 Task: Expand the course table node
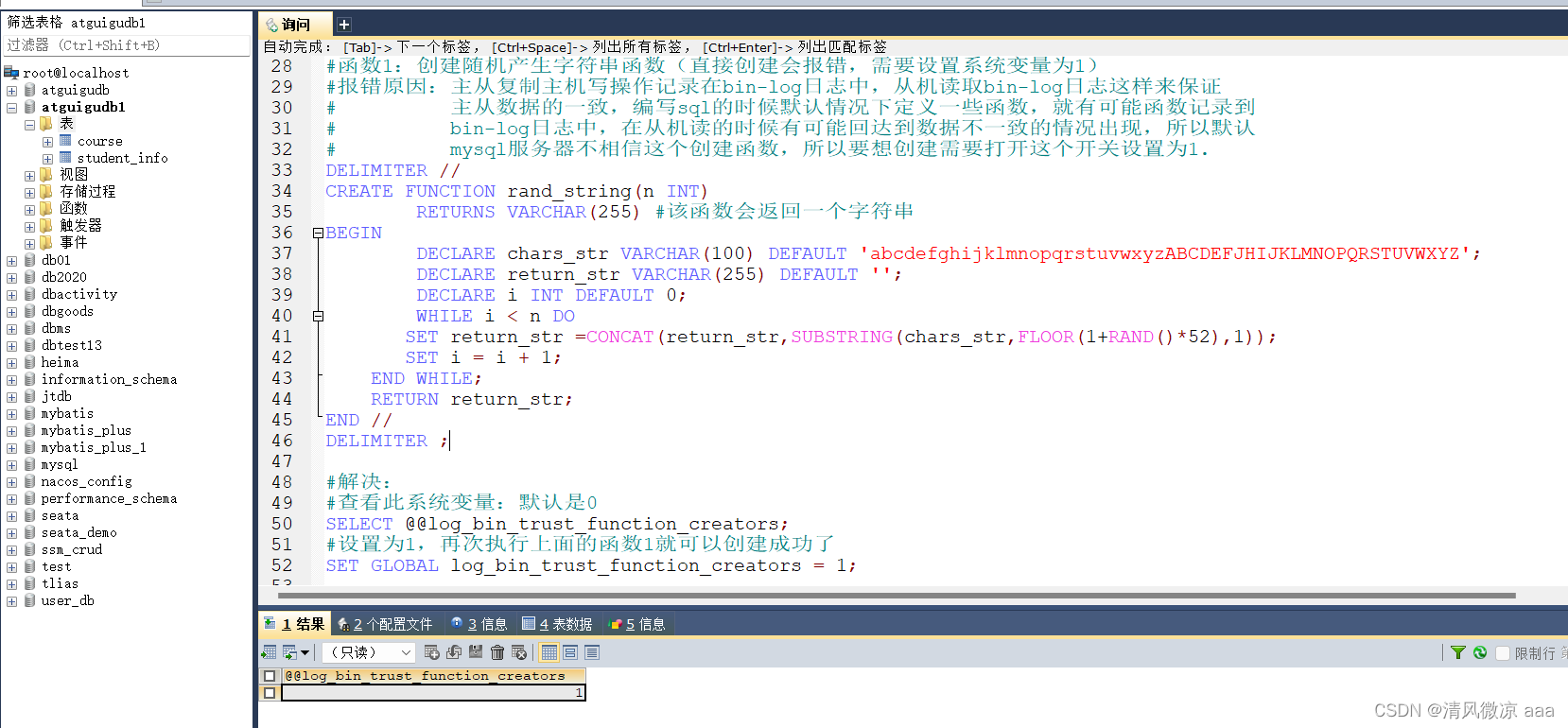point(47,142)
